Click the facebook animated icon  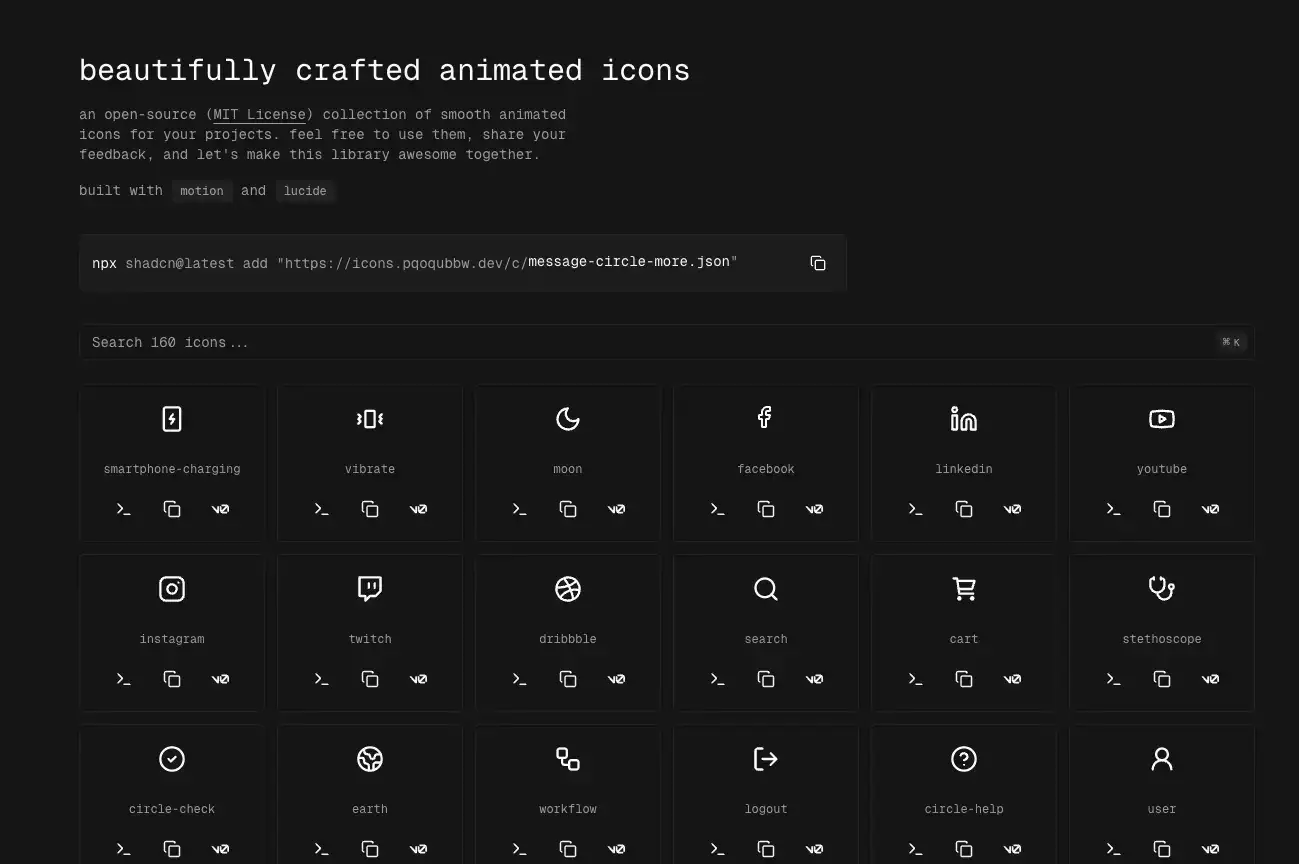pos(765,418)
